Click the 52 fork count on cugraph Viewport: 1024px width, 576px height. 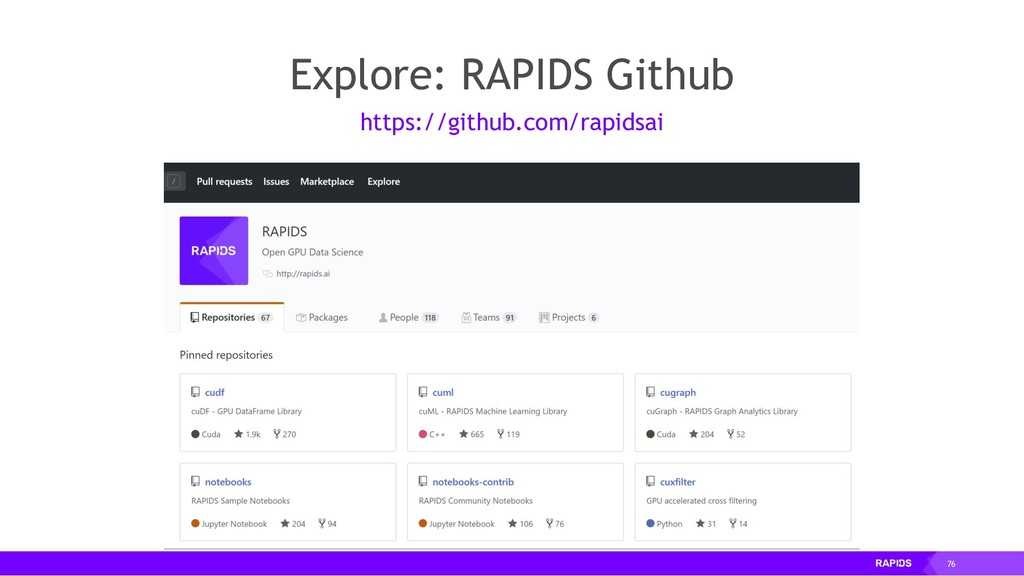(741, 434)
